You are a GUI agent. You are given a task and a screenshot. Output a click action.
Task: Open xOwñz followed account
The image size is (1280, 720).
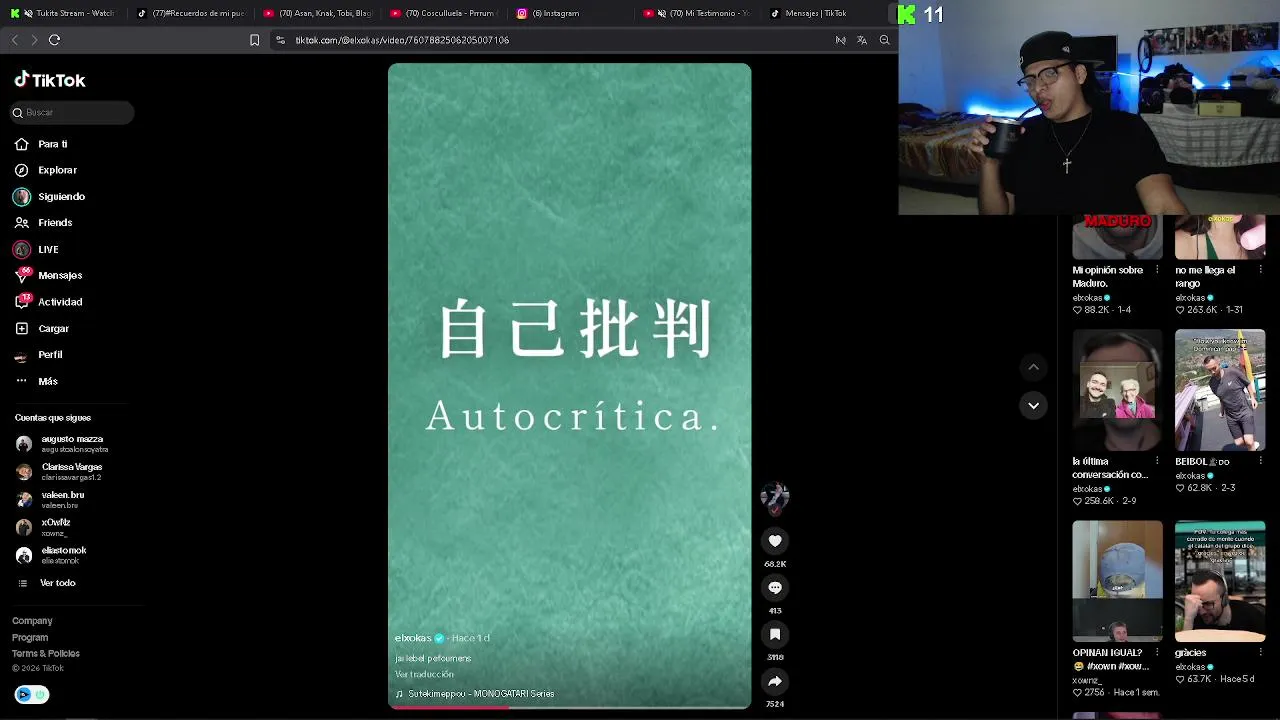coord(43,528)
